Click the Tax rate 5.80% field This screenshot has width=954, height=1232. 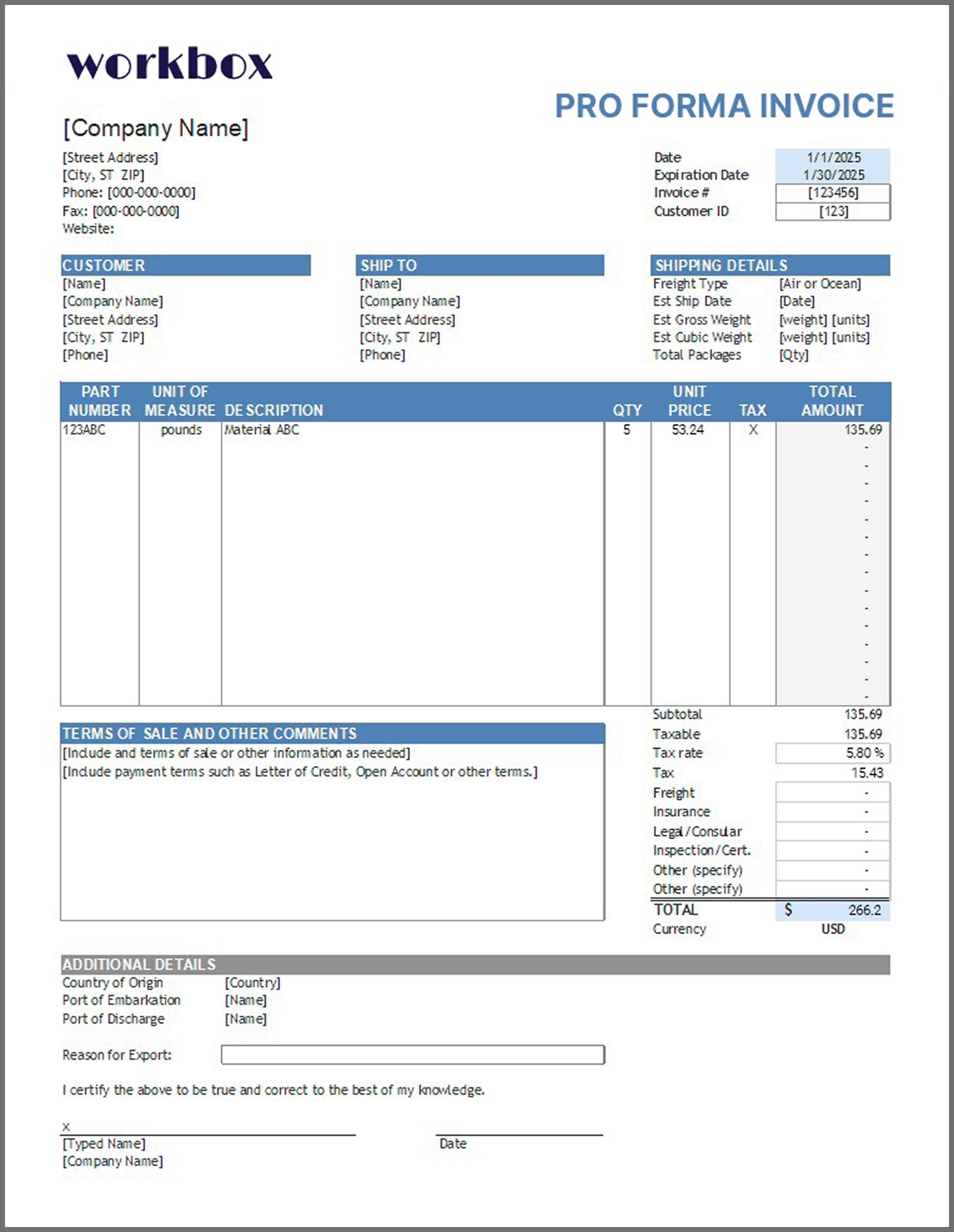[832, 753]
